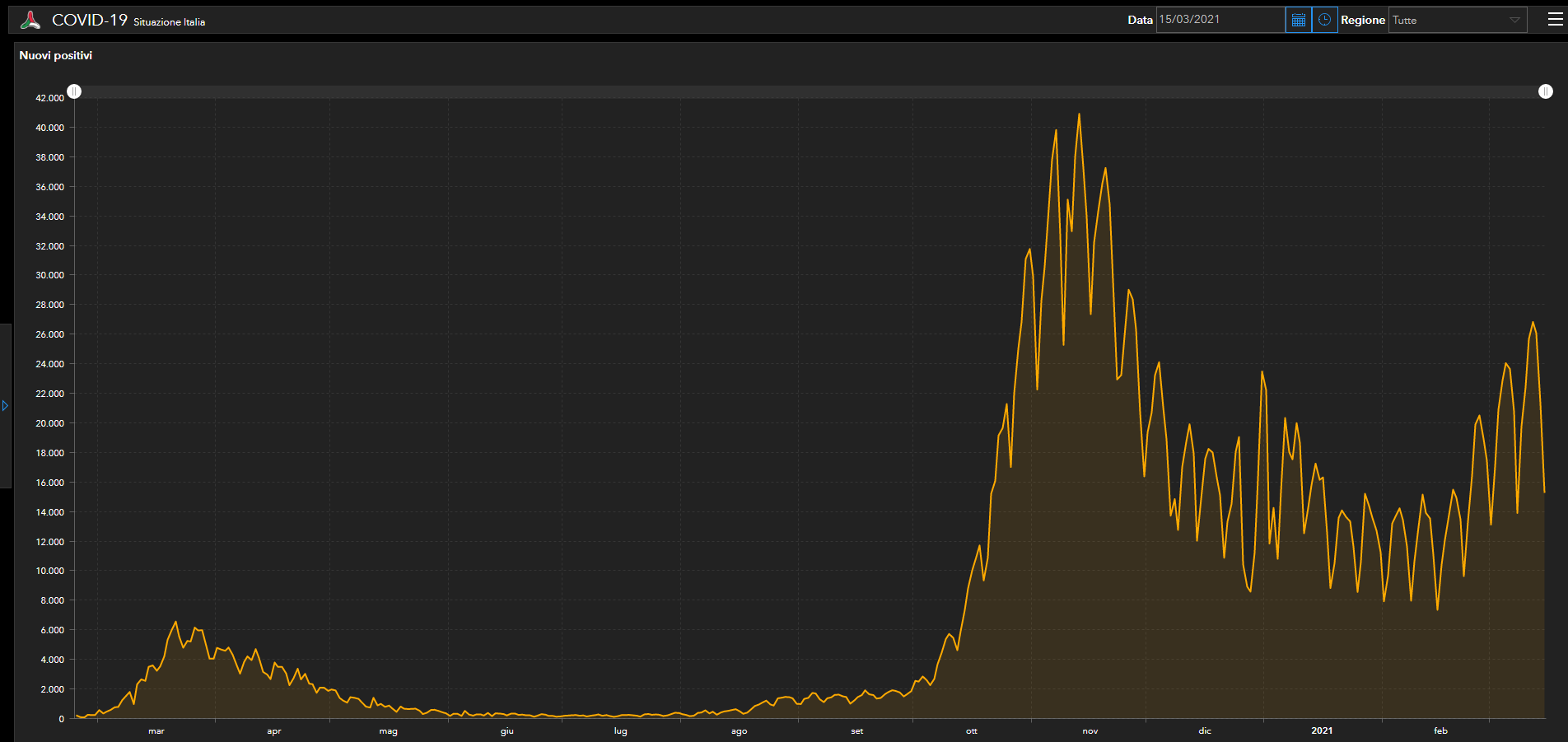
Task: Expand the collapsed left side panel arrow
Action: point(5,406)
